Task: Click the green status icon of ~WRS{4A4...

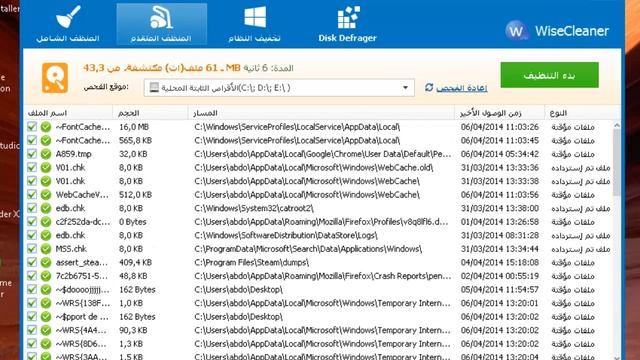Action: (x=46, y=330)
